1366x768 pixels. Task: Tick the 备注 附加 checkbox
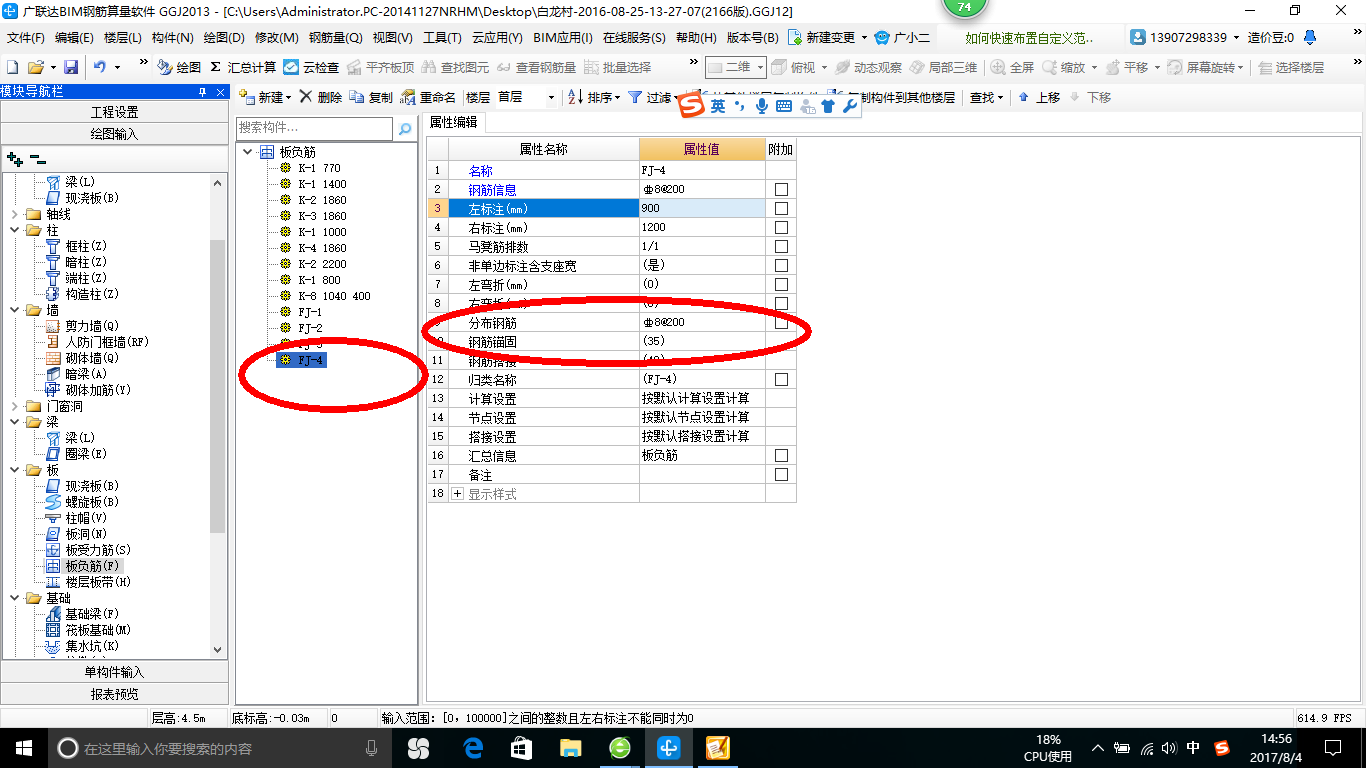coord(781,474)
